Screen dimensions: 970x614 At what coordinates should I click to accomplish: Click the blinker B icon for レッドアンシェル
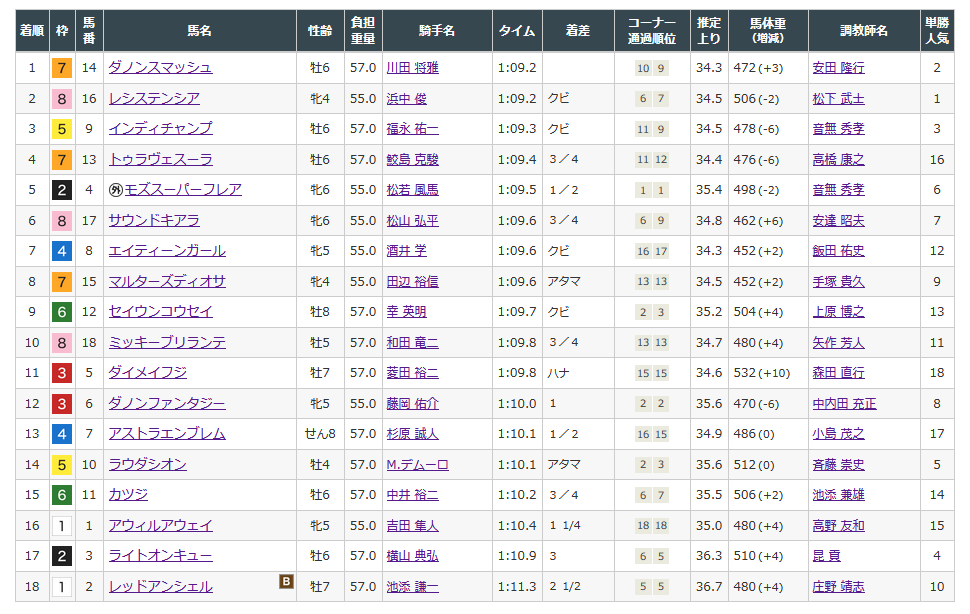click(x=286, y=581)
